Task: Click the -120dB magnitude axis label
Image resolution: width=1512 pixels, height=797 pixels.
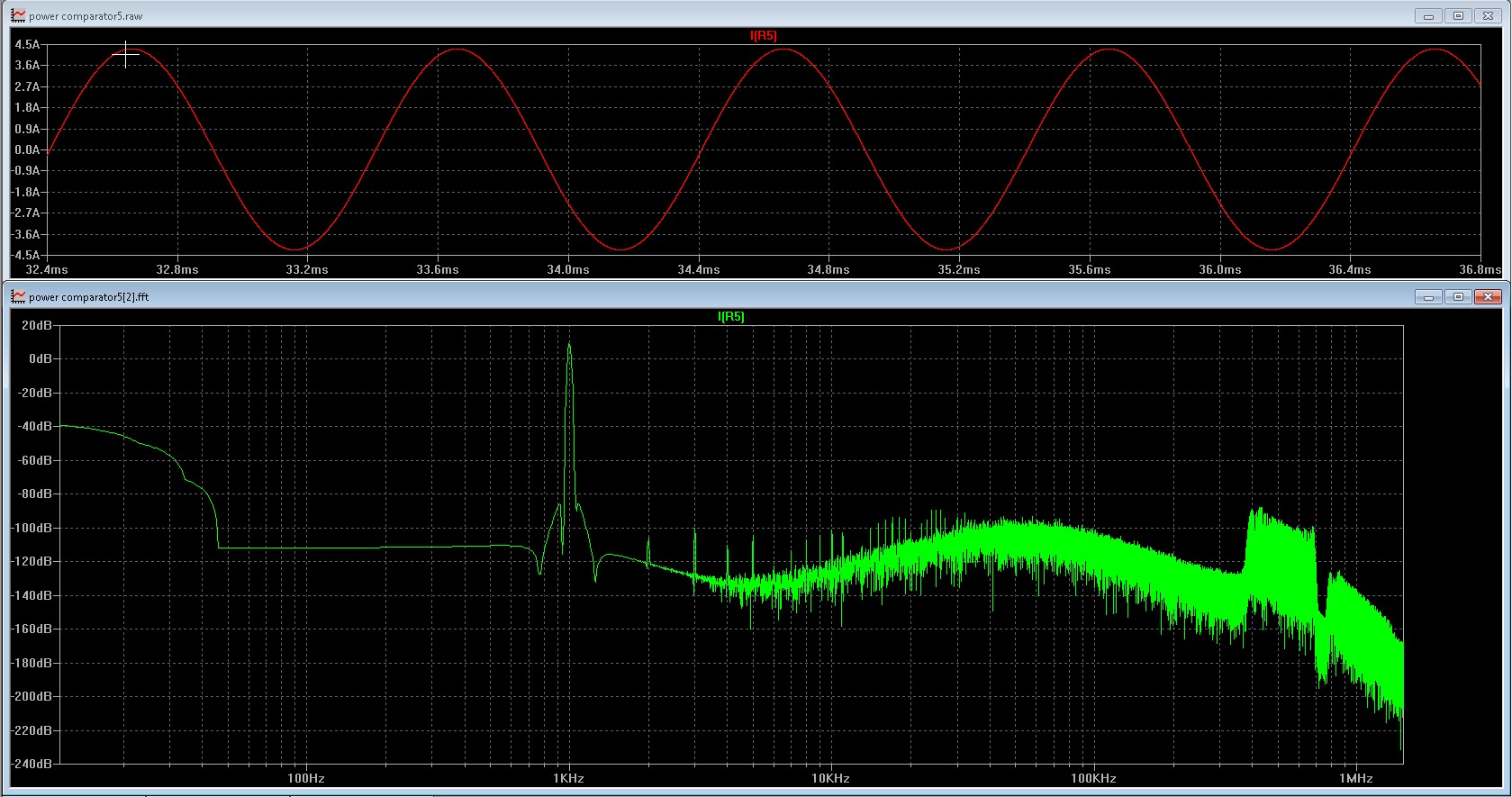Action: tap(32, 561)
